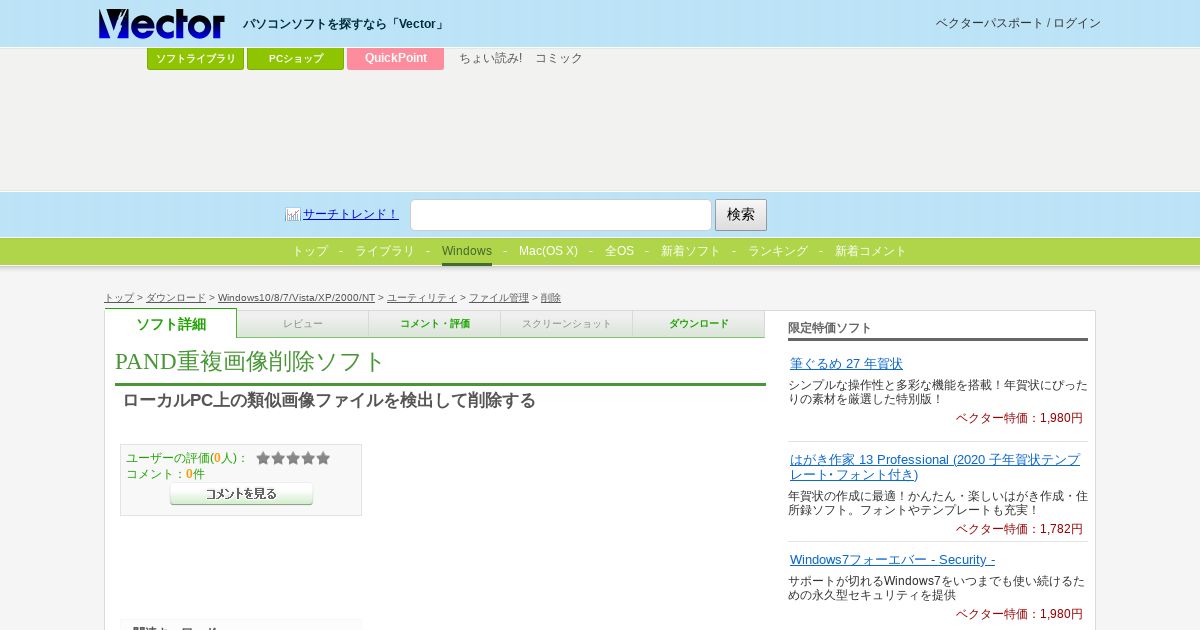Click ベクター特価：1,782円 price text
1200x630 pixels.
click(x=1019, y=529)
